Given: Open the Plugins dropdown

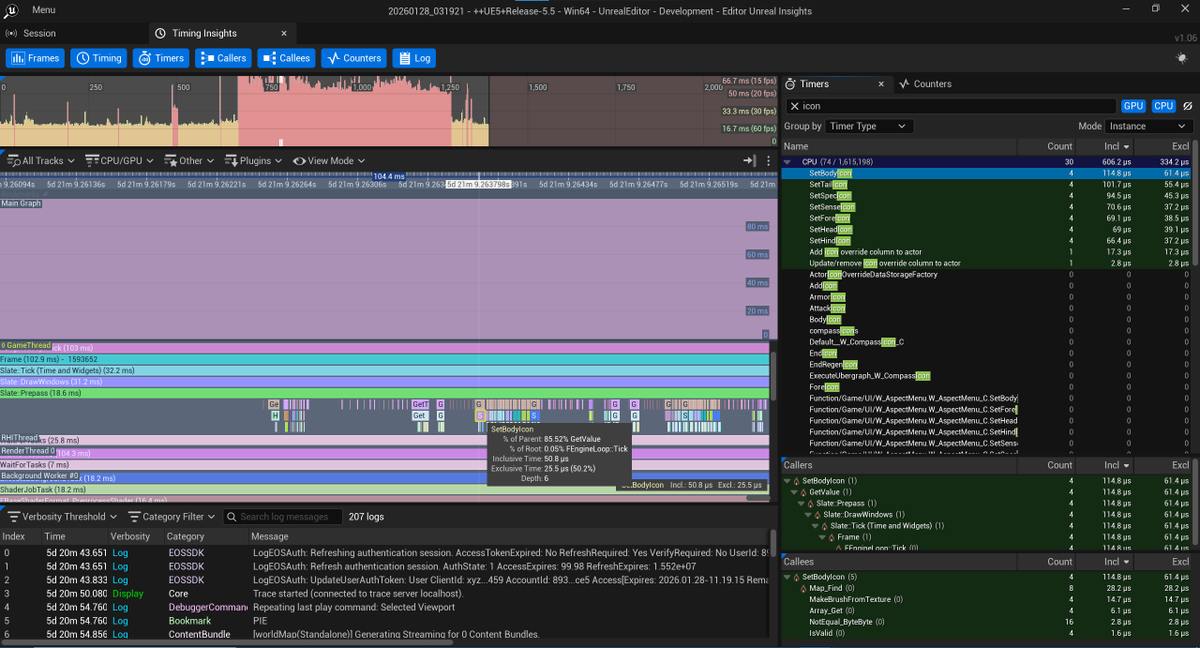Looking at the screenshot, I should (x=254, y=160).
